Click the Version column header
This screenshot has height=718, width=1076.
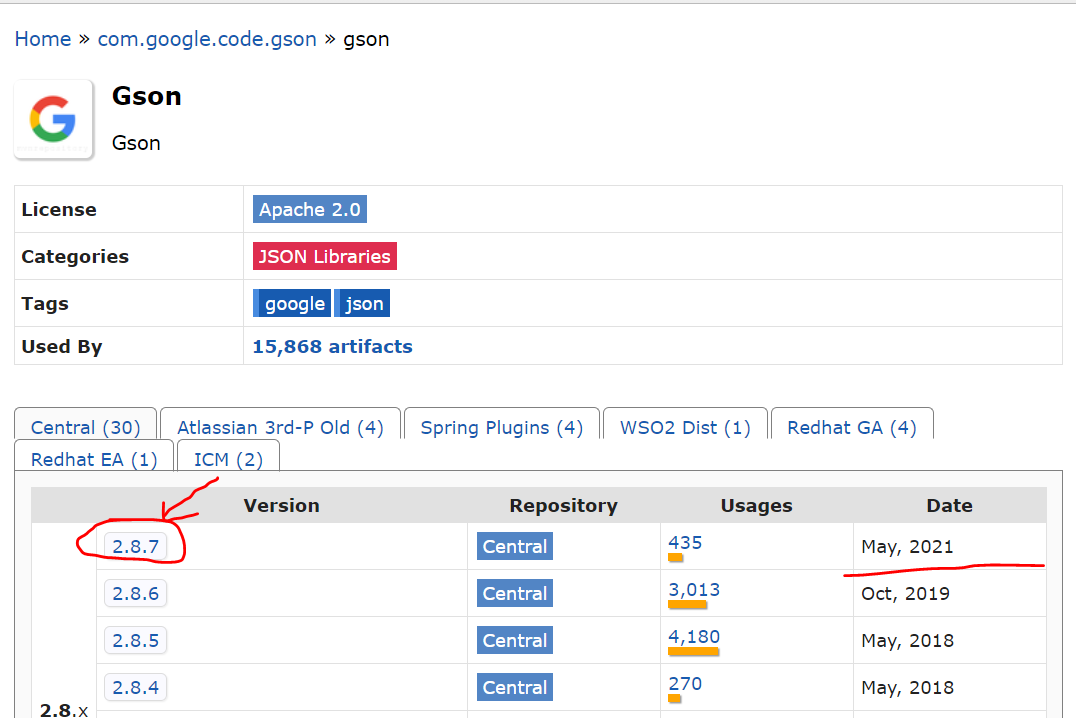coord(281,505)
